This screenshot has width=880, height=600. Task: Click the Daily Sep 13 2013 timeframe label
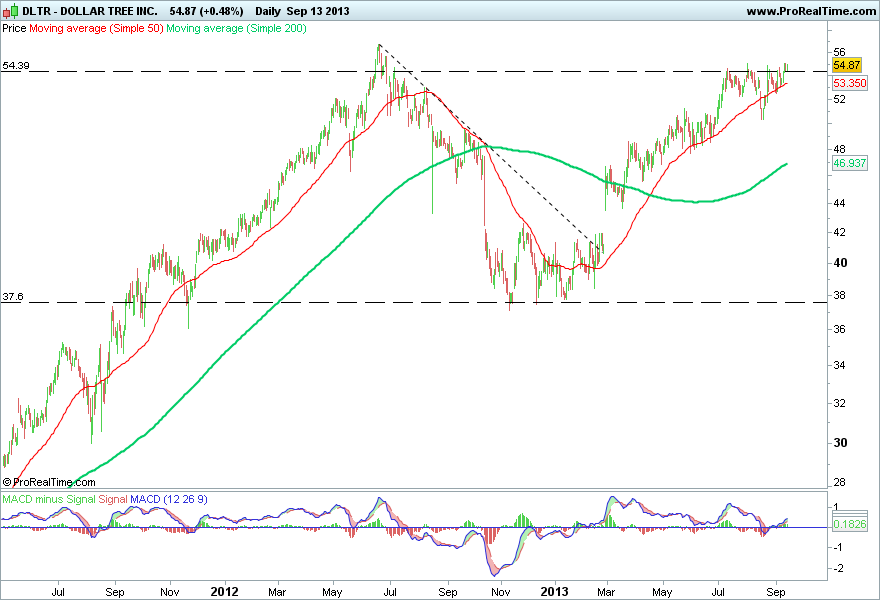click(x=302, y=11)
